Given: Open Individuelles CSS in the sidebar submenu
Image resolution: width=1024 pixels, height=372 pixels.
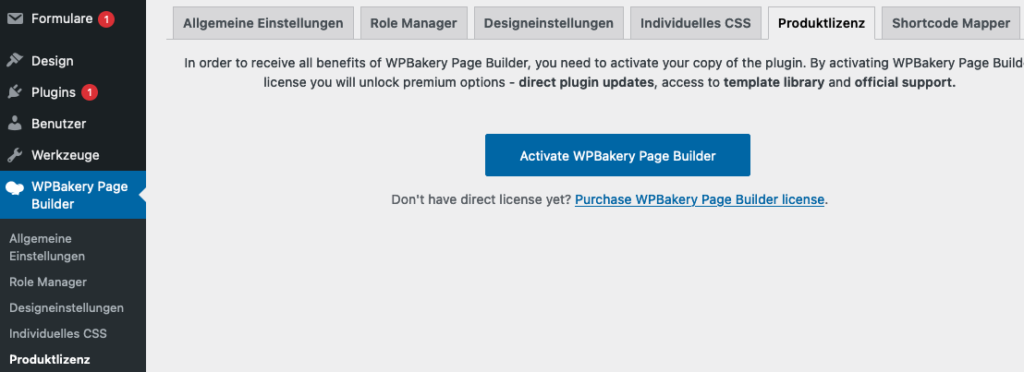Looking at the screenshot, I should 58,333.
